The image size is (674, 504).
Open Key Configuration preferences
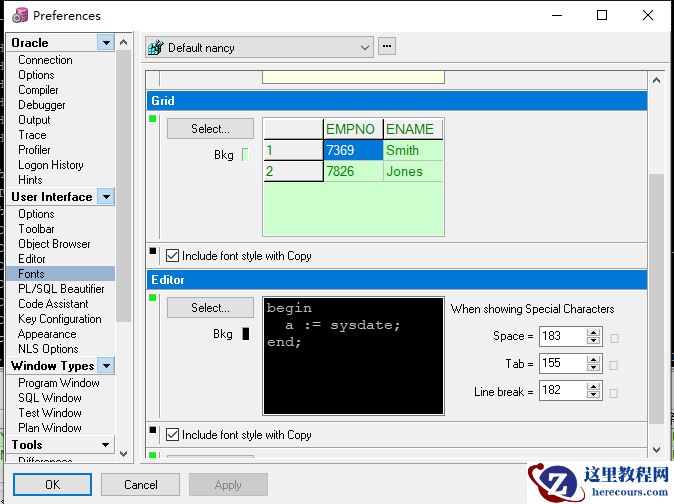tap(60, 319)
